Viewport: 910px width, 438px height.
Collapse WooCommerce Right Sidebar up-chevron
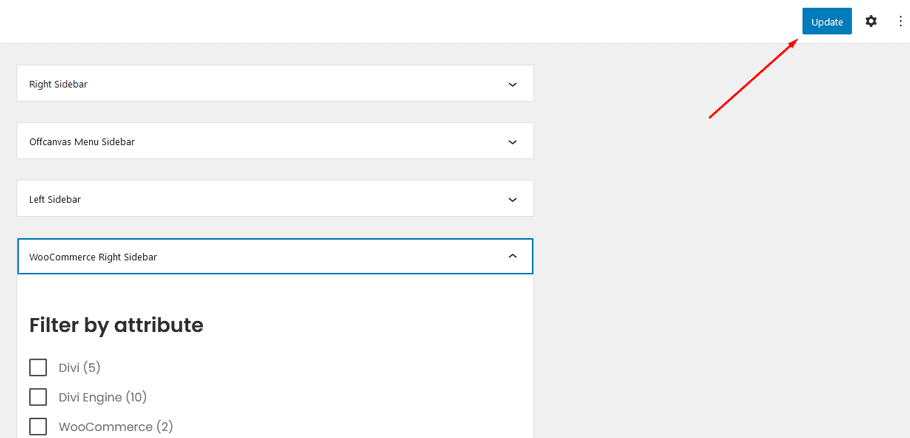point(512,257)
